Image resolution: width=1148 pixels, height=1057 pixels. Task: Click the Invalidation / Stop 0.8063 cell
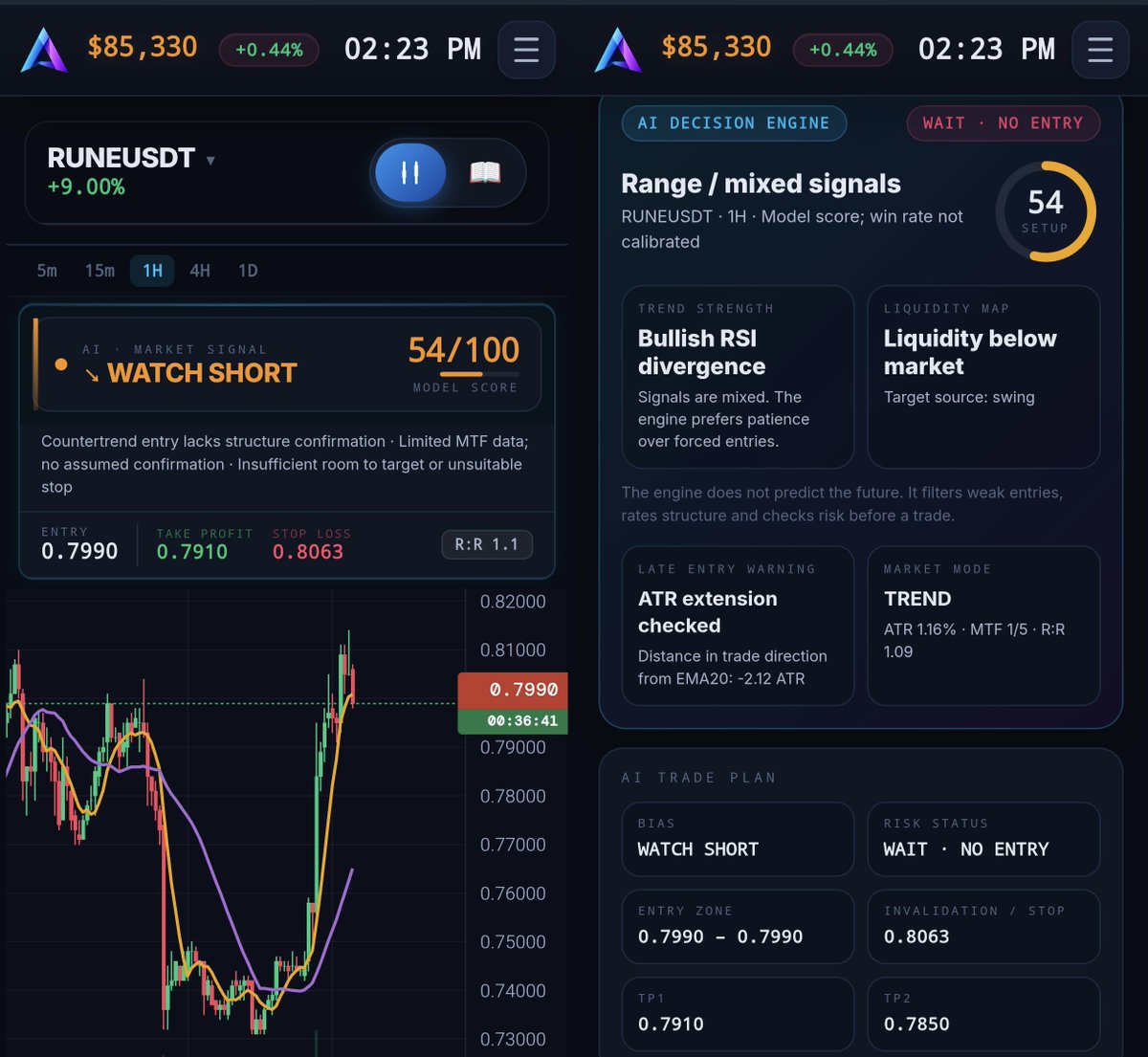[x=983, y=927]
